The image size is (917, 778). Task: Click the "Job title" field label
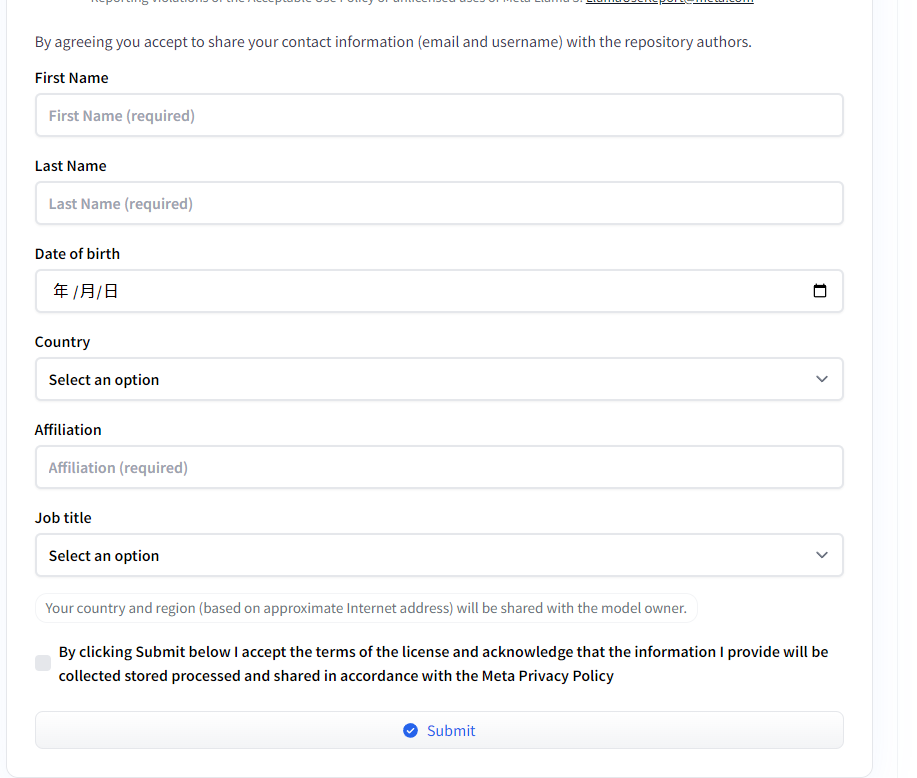click(63, 518)
